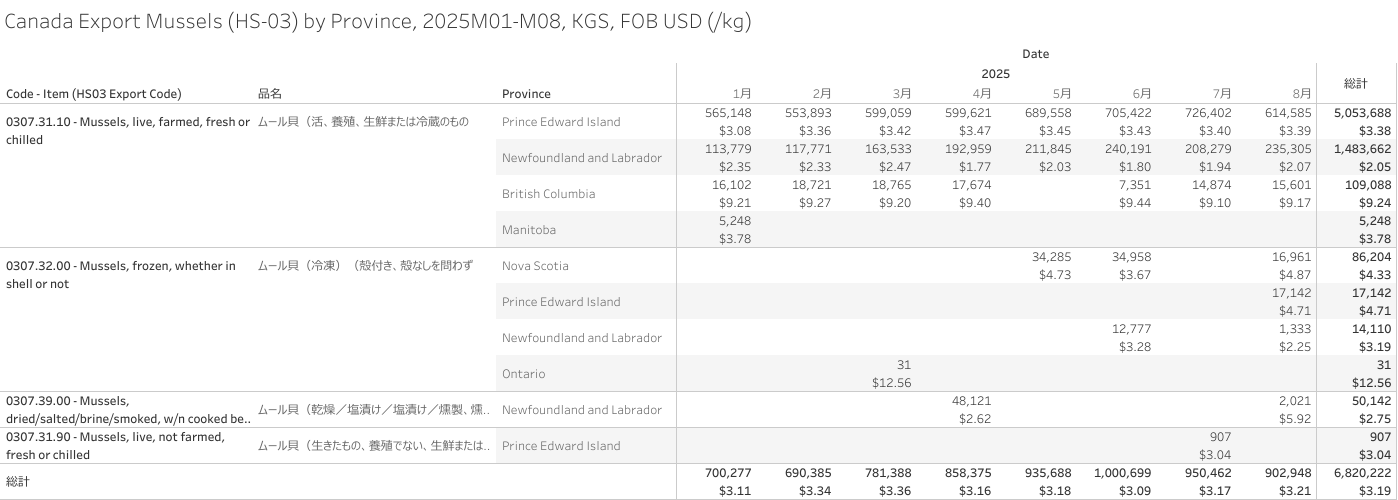The image size is (1398, 500).
Task: Select the 品名 column header
Action: 270,94
